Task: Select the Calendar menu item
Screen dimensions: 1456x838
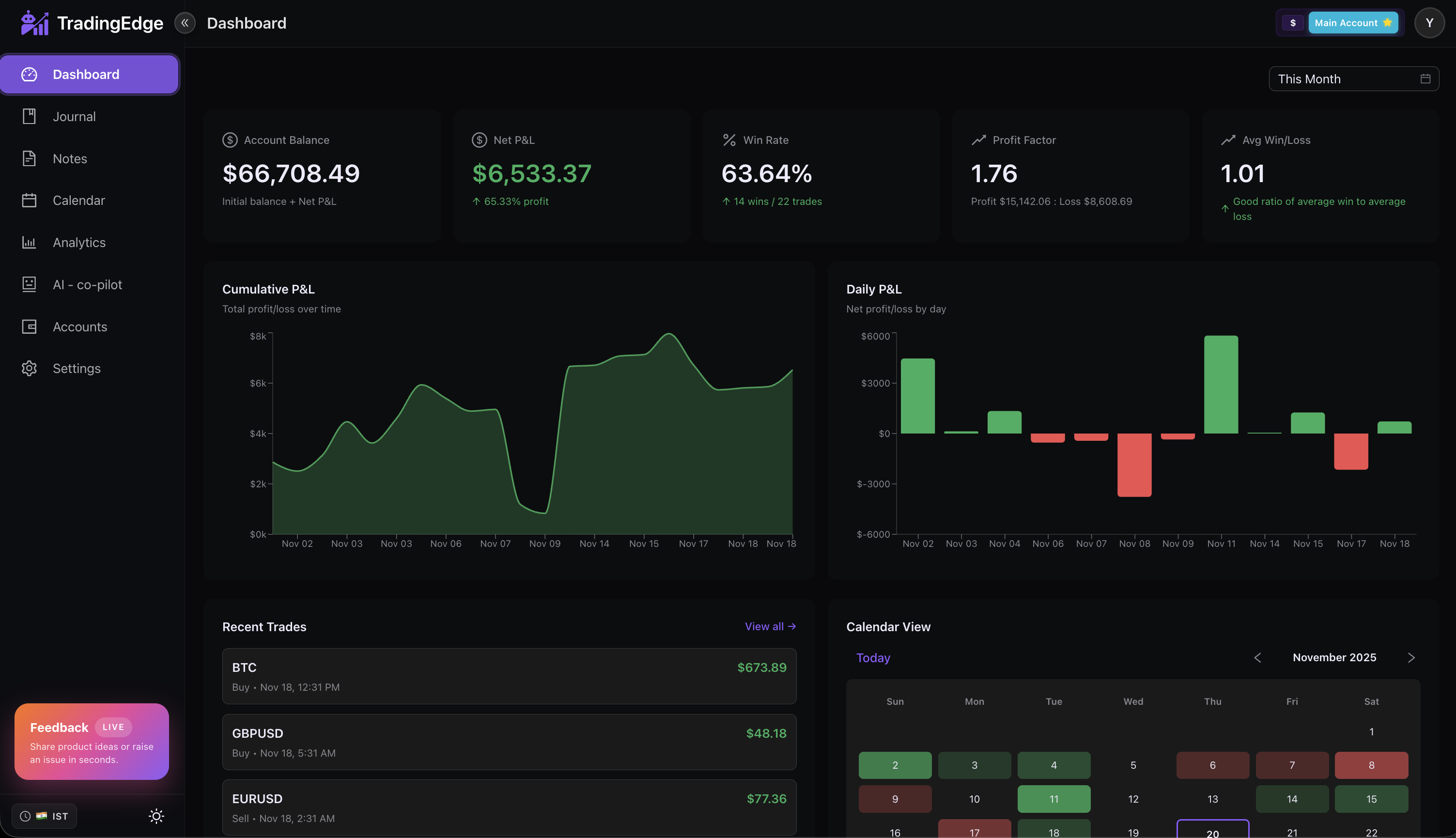Action: pyautogui.click(x=78, y=200)
